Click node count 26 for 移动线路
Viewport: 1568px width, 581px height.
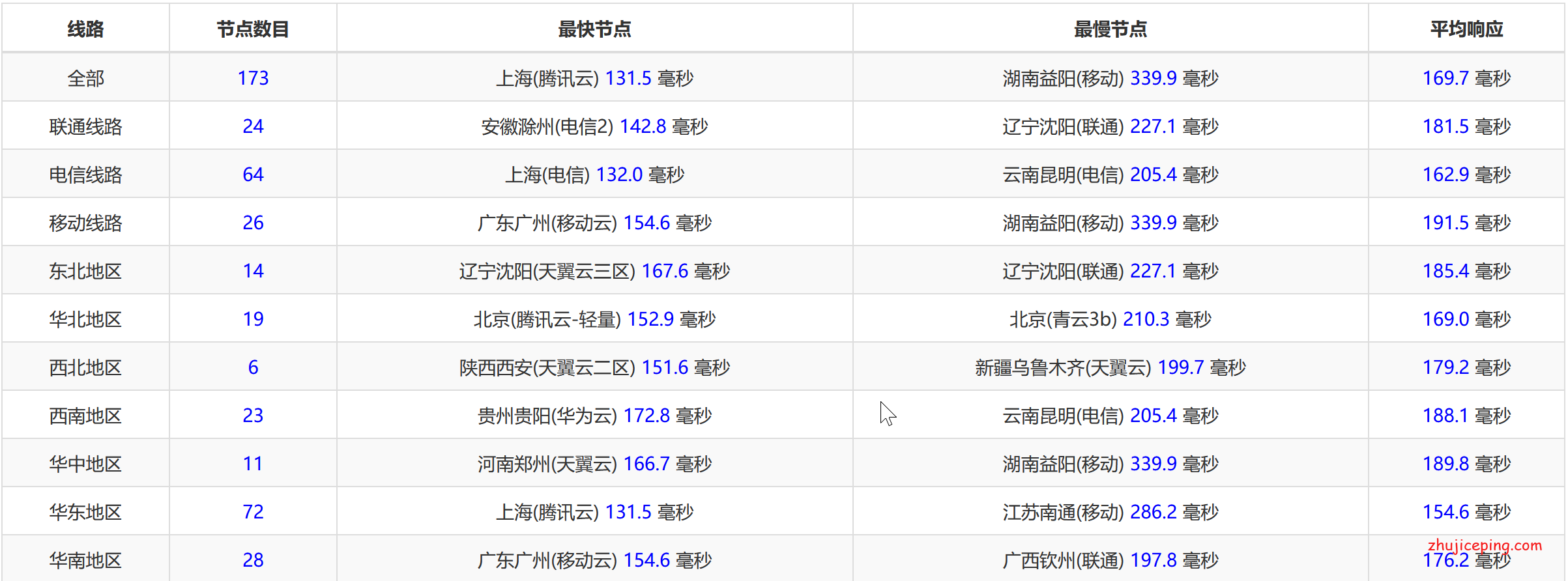[253, 223]
